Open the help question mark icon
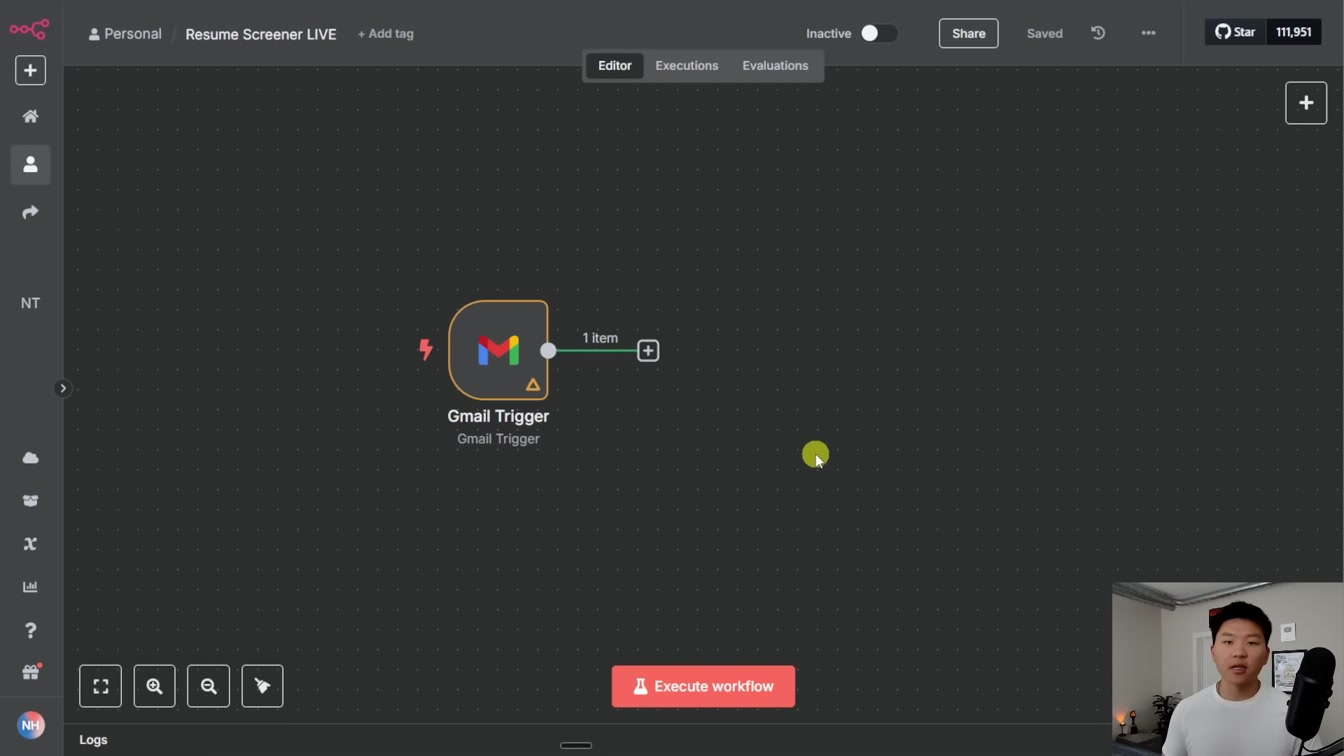Viewport: 1344px width, 756px height. point(30,630)
